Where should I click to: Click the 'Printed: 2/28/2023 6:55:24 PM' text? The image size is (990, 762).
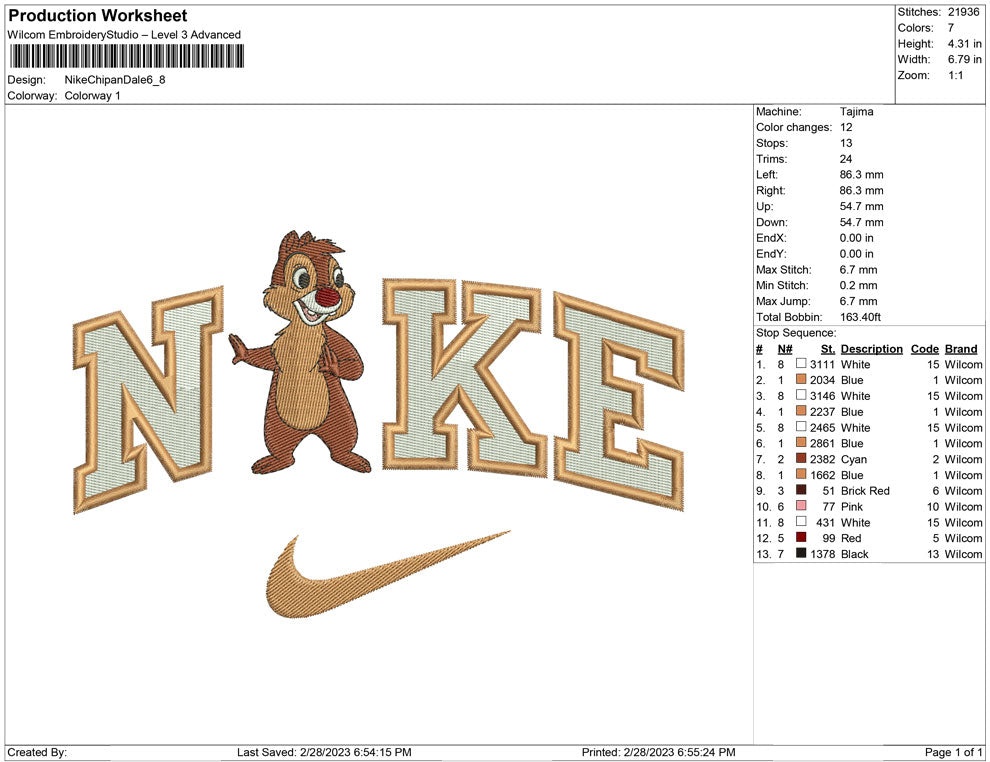click(x=659, y=752)
